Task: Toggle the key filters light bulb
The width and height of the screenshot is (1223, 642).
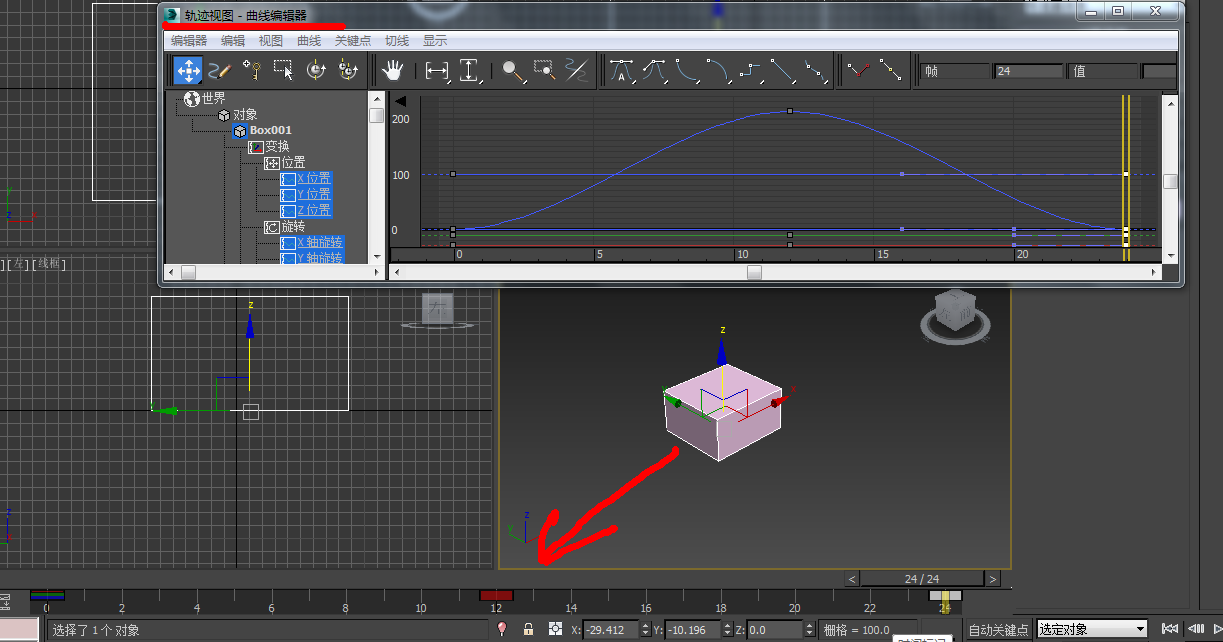Action: pyautogui.click(x=502, y=629)
